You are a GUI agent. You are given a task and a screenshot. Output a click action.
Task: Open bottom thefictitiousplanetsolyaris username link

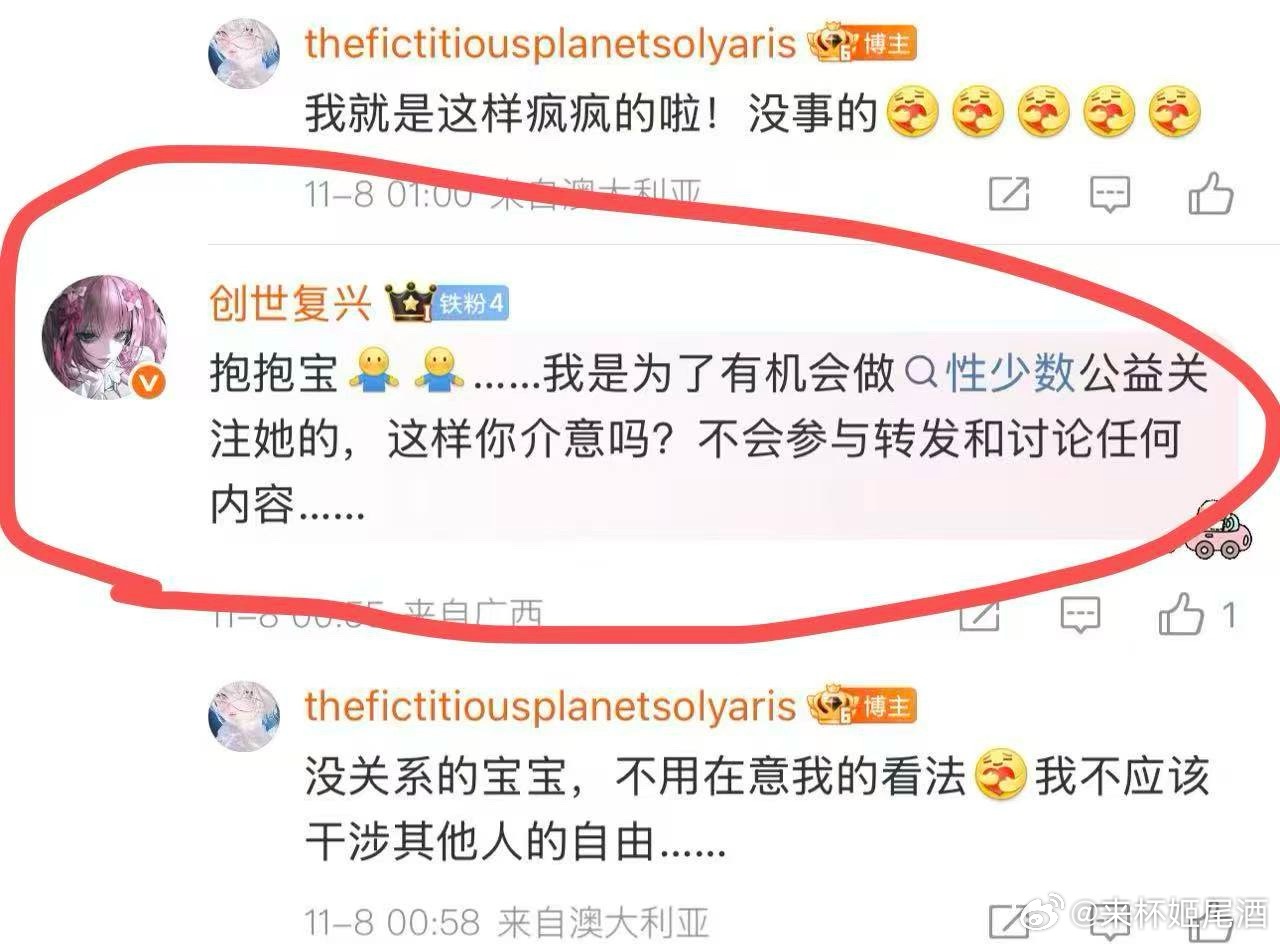[550, 706]
